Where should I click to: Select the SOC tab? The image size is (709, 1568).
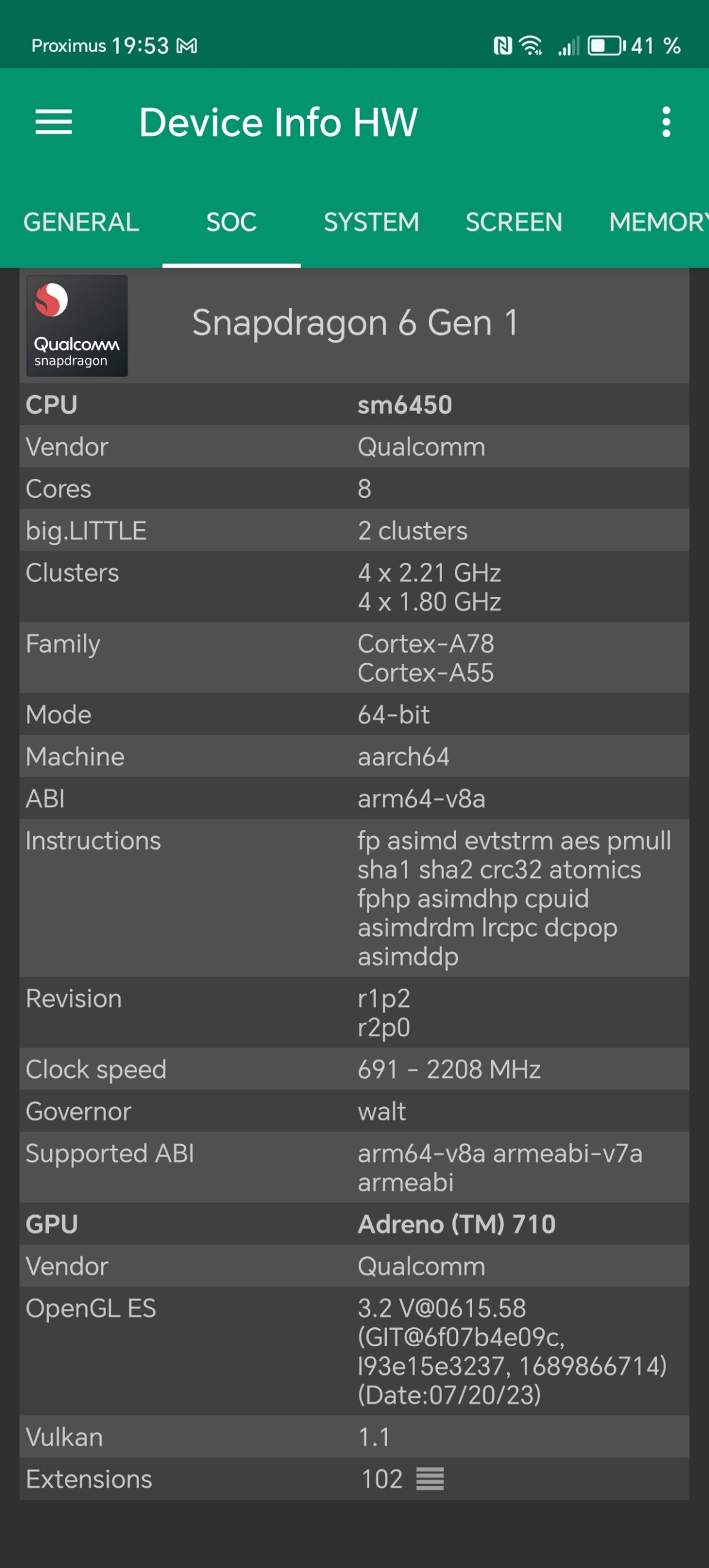click(231, 222)
